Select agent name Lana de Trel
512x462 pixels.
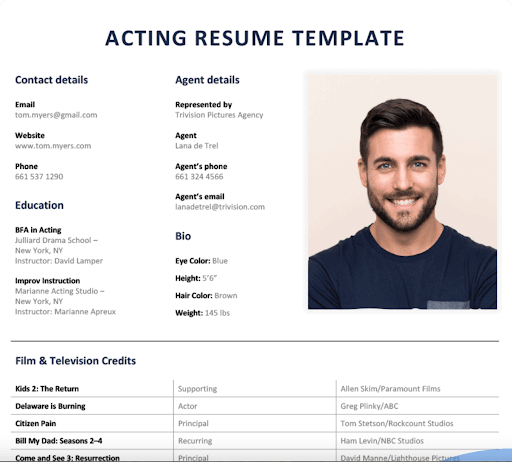[x=197, y=146]
